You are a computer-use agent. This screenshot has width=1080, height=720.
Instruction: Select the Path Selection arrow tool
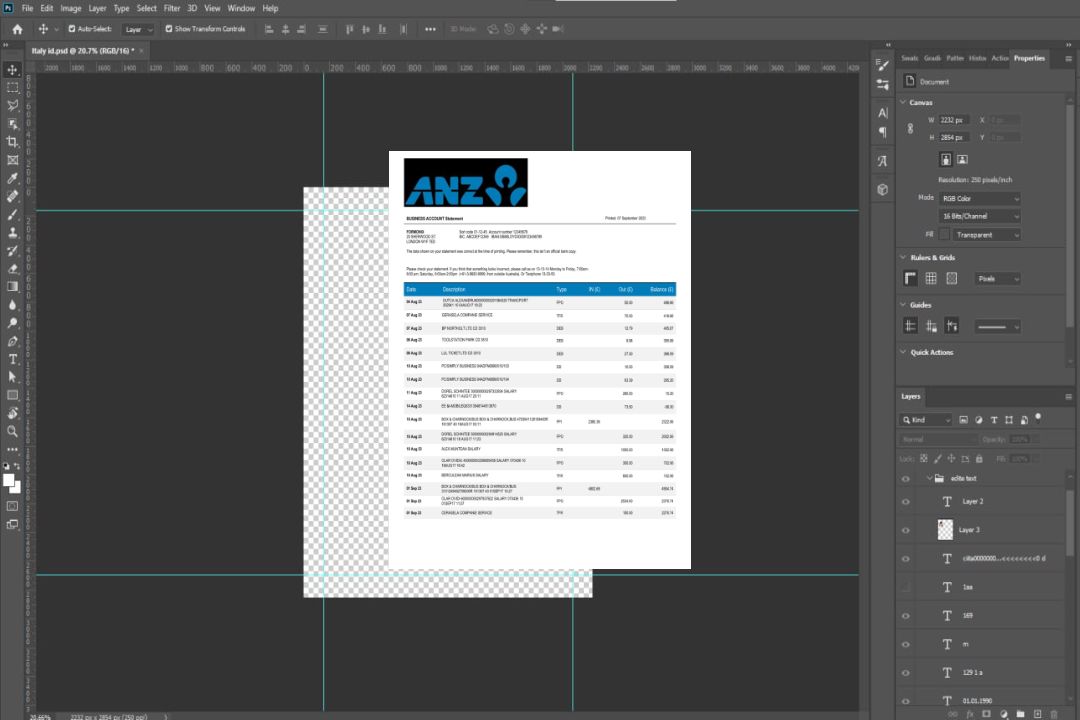point(12,377)
